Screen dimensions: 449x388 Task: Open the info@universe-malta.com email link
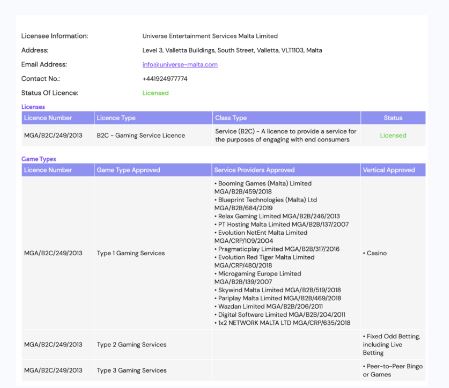[x=180, y=65]
